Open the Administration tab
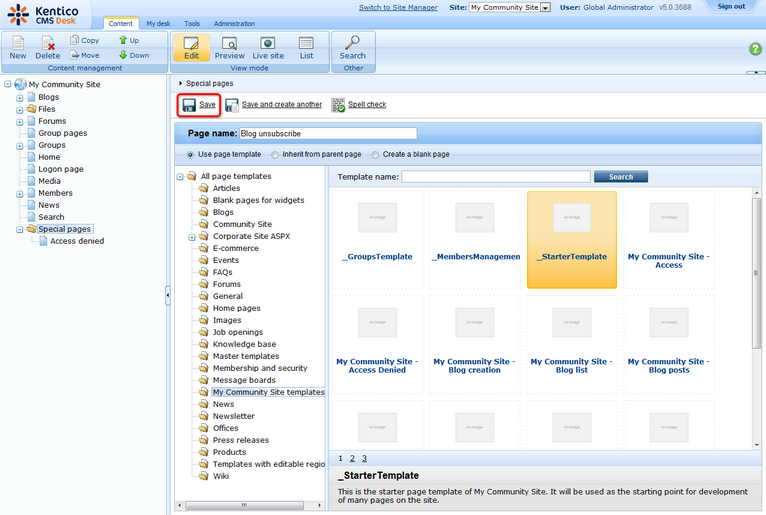This screenshot has height=515, width=766. click(x=234, y=23)
